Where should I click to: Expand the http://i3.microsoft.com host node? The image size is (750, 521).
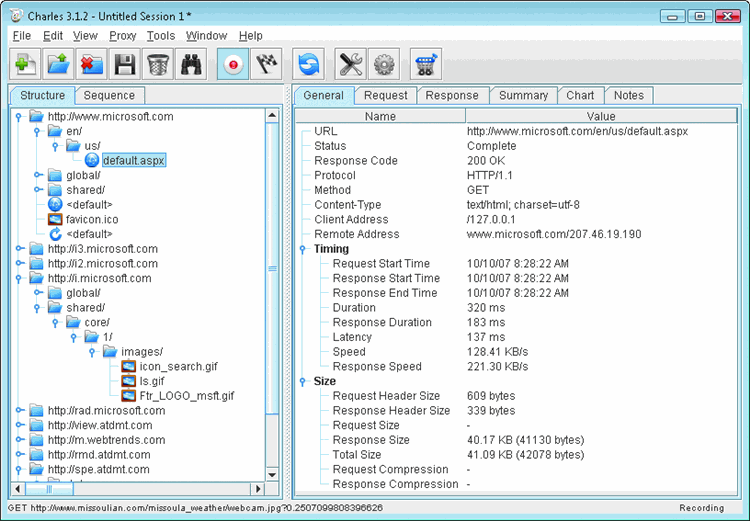click(19, 249)
